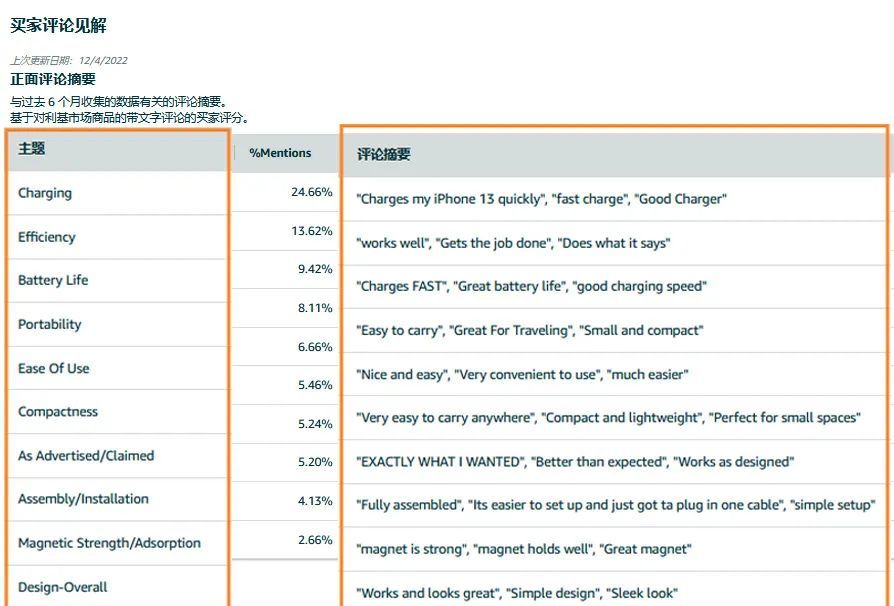
Task: Click the "magnet is strong" review summary
Action: (524, 549)
